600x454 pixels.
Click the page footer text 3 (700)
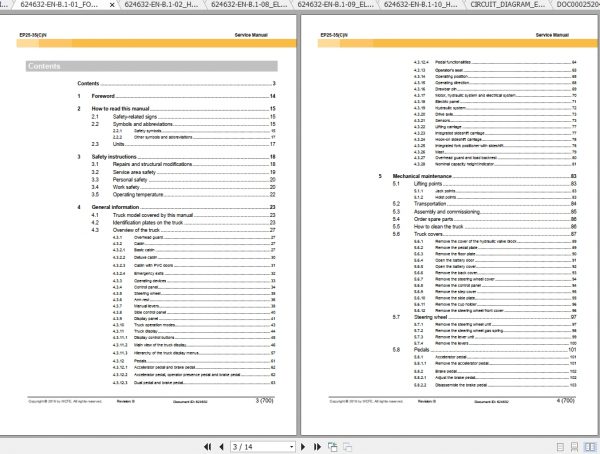click(264, 400)
